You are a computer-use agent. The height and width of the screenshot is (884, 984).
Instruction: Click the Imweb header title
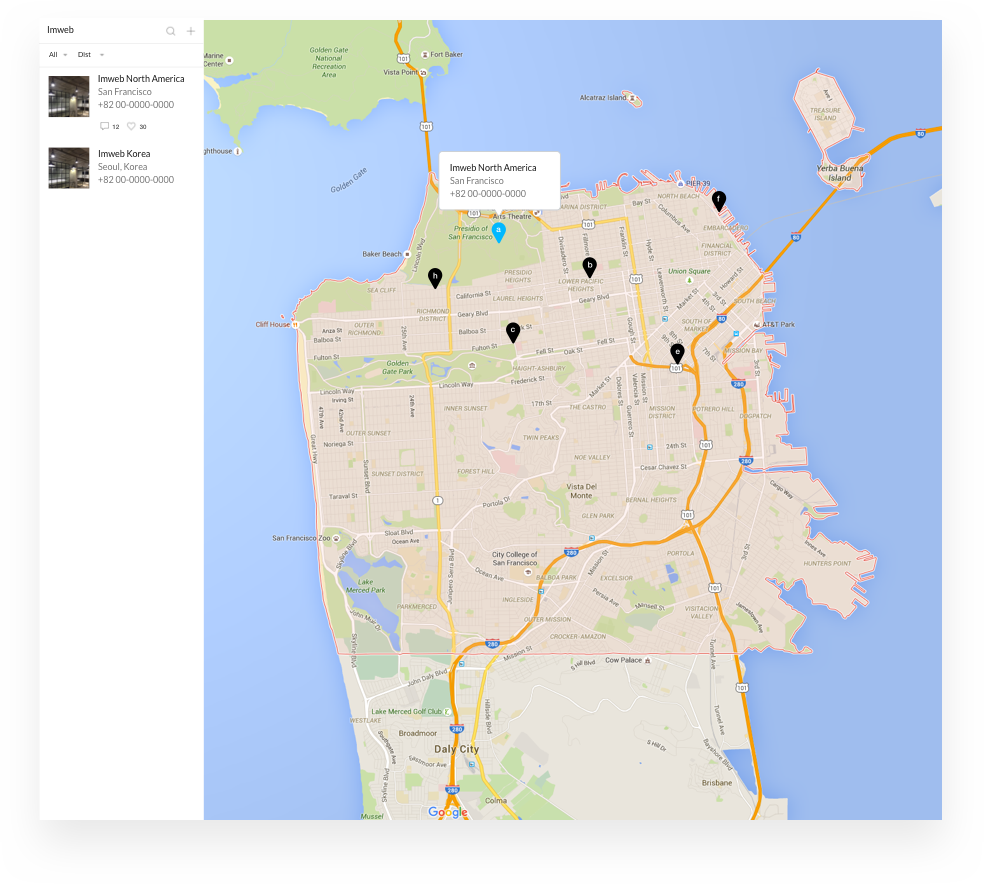point(60,30)
